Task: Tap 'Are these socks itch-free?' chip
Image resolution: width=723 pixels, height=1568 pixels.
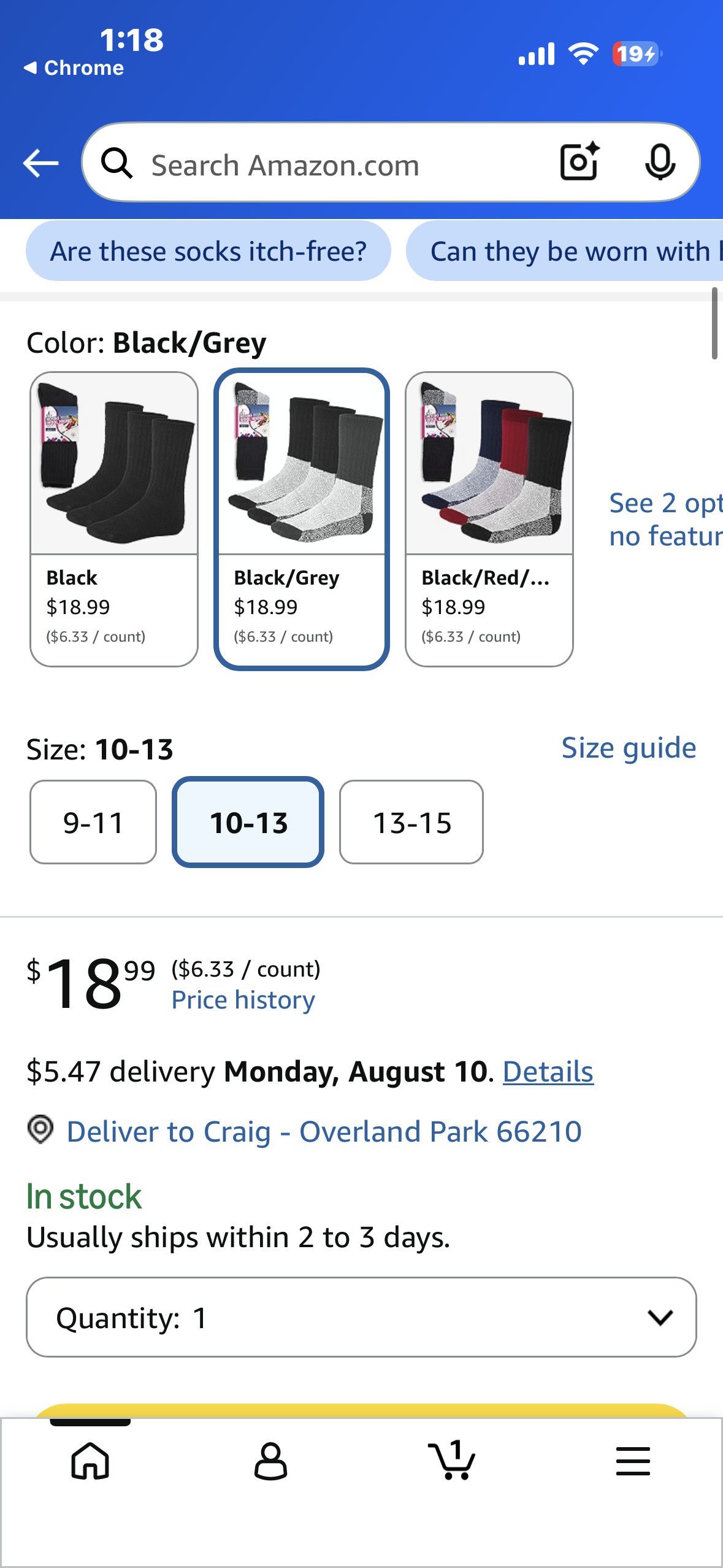Action: [208, 251]
